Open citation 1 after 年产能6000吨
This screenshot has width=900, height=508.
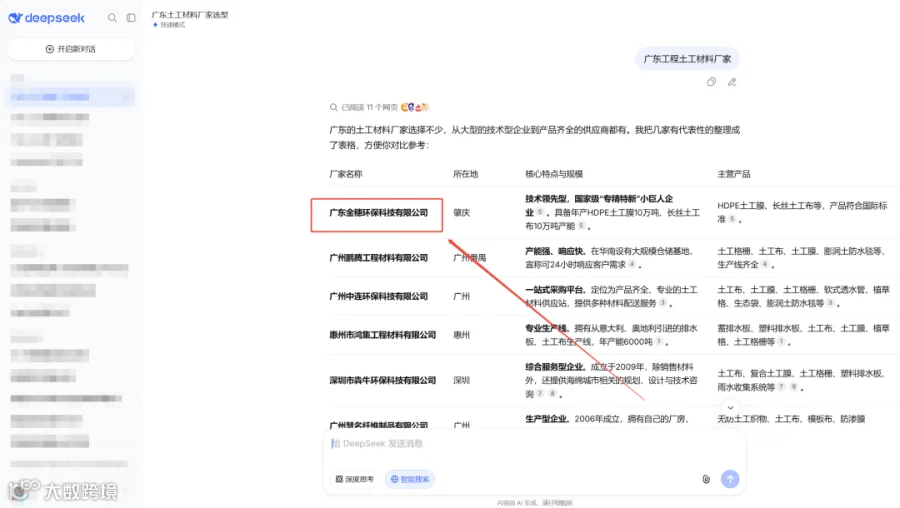coord(659,341)
